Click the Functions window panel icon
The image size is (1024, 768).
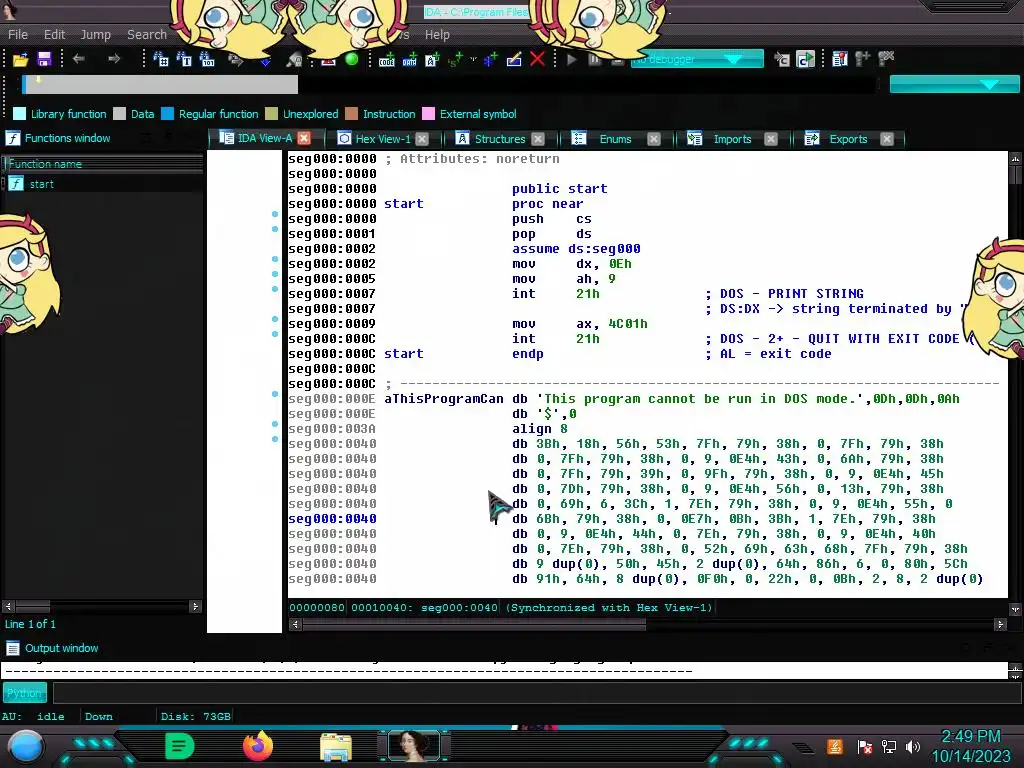13,138
